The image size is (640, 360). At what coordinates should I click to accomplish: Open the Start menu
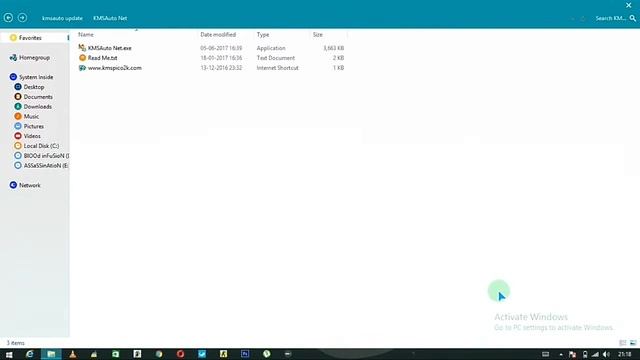9,354
